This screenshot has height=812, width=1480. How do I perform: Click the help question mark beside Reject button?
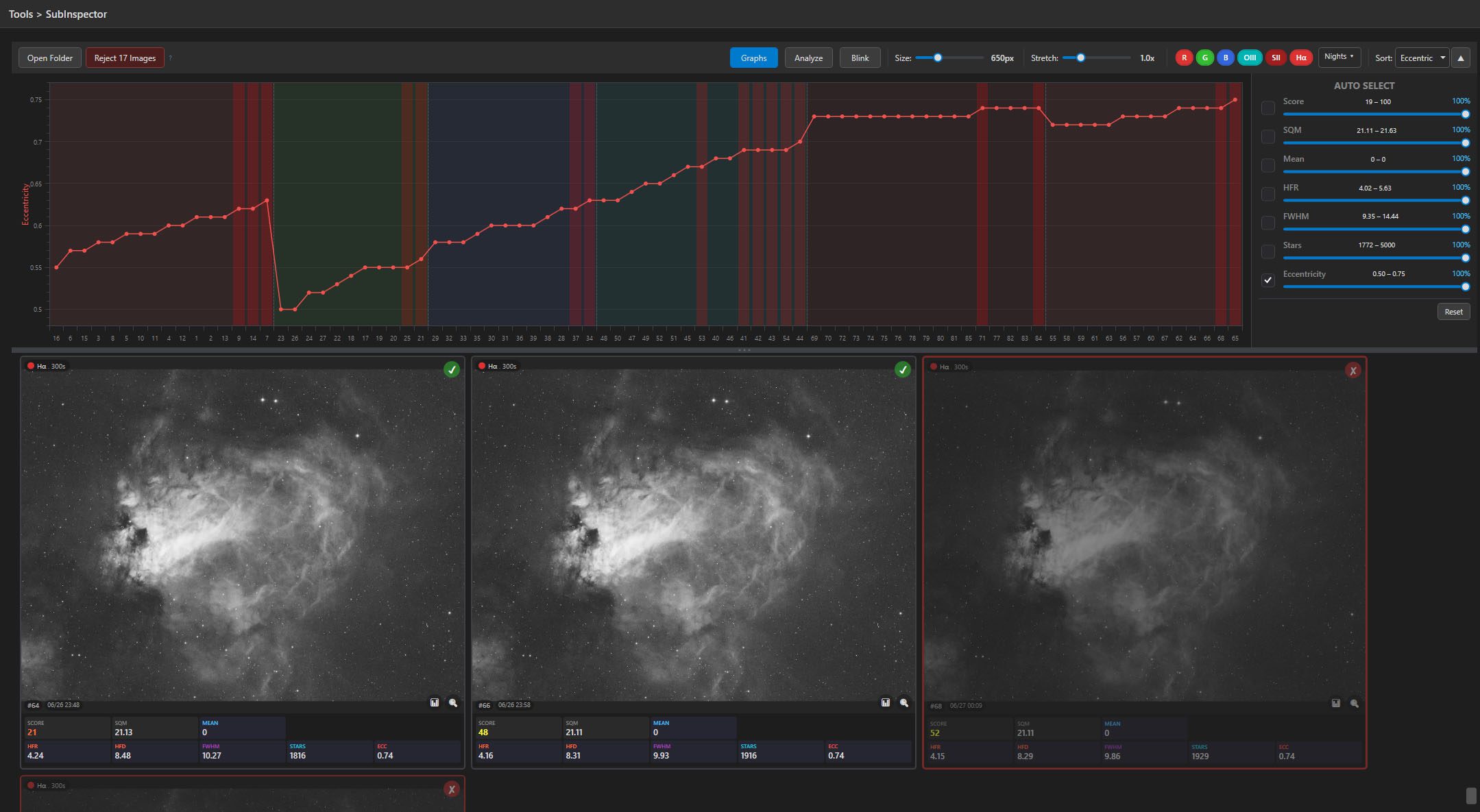(x=170, y=58)
